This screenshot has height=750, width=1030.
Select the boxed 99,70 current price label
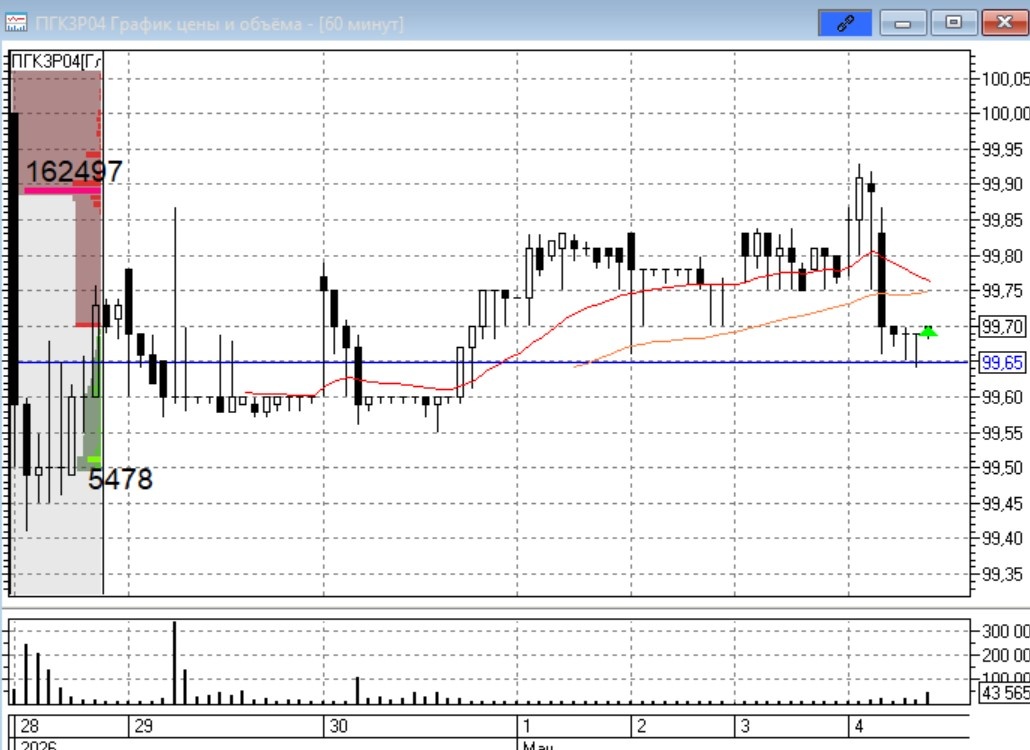coord(1002,326)
